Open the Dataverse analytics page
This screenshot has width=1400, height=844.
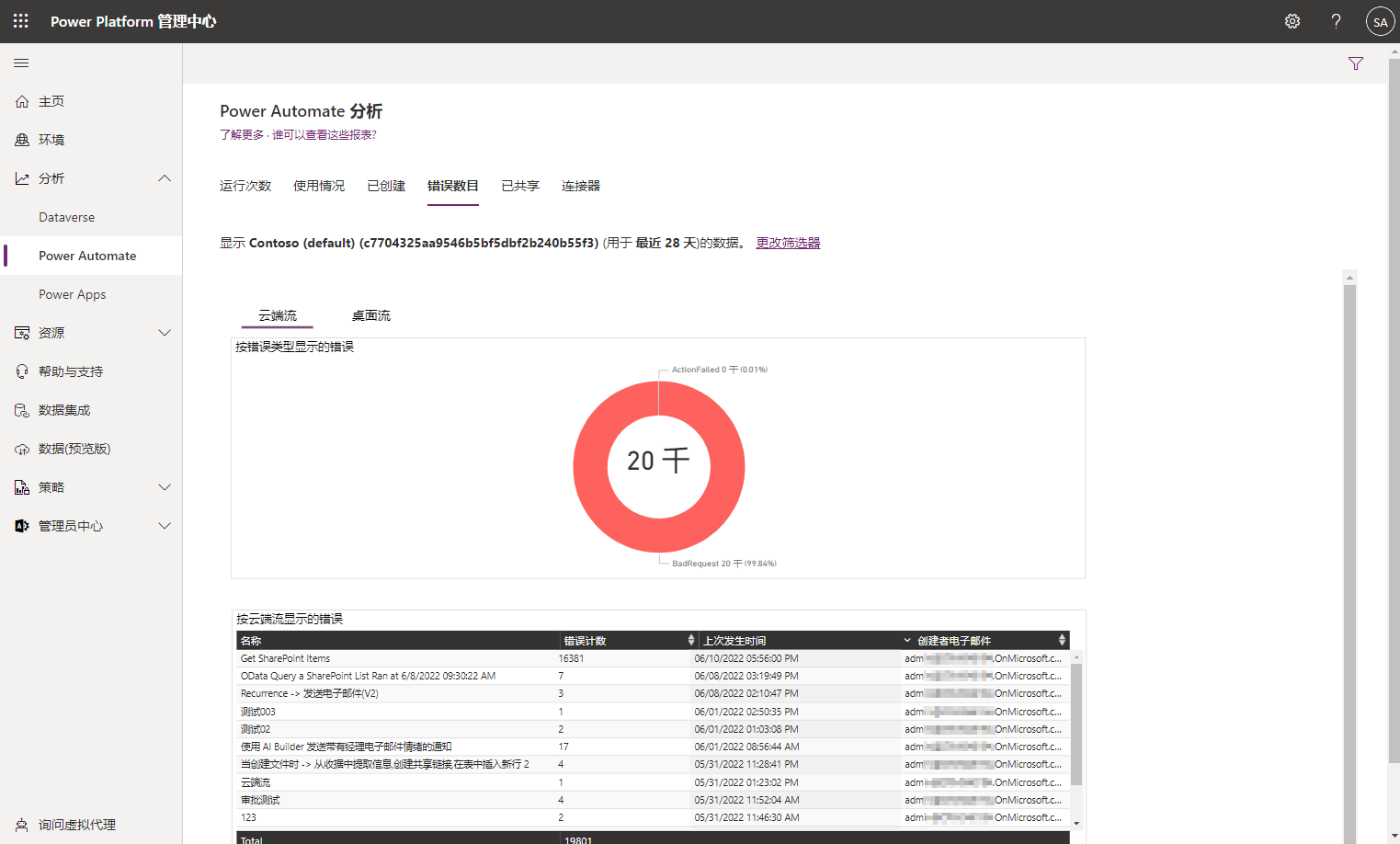[x=66, y=217]
